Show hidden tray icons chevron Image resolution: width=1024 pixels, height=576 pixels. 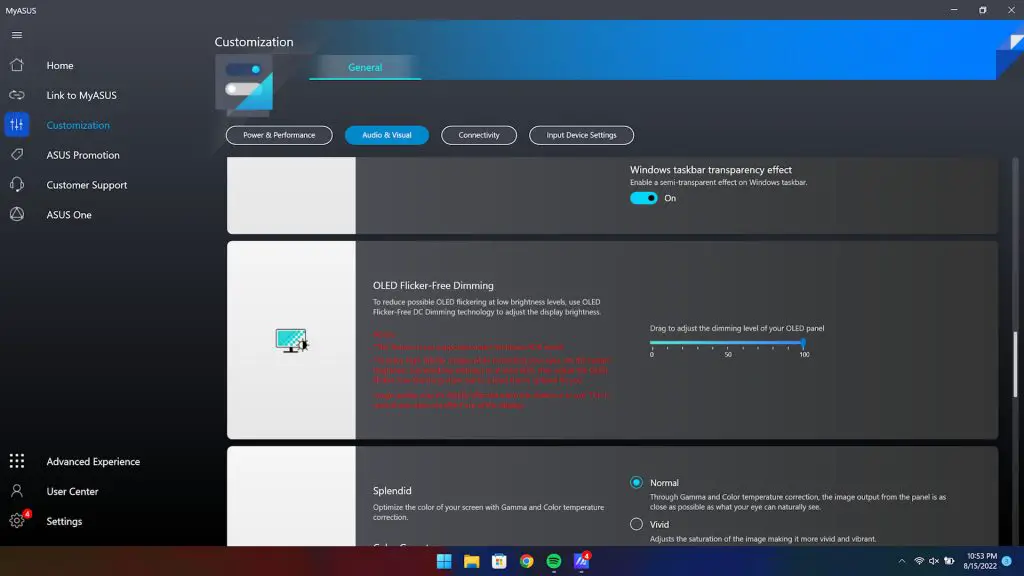(902, 561)
